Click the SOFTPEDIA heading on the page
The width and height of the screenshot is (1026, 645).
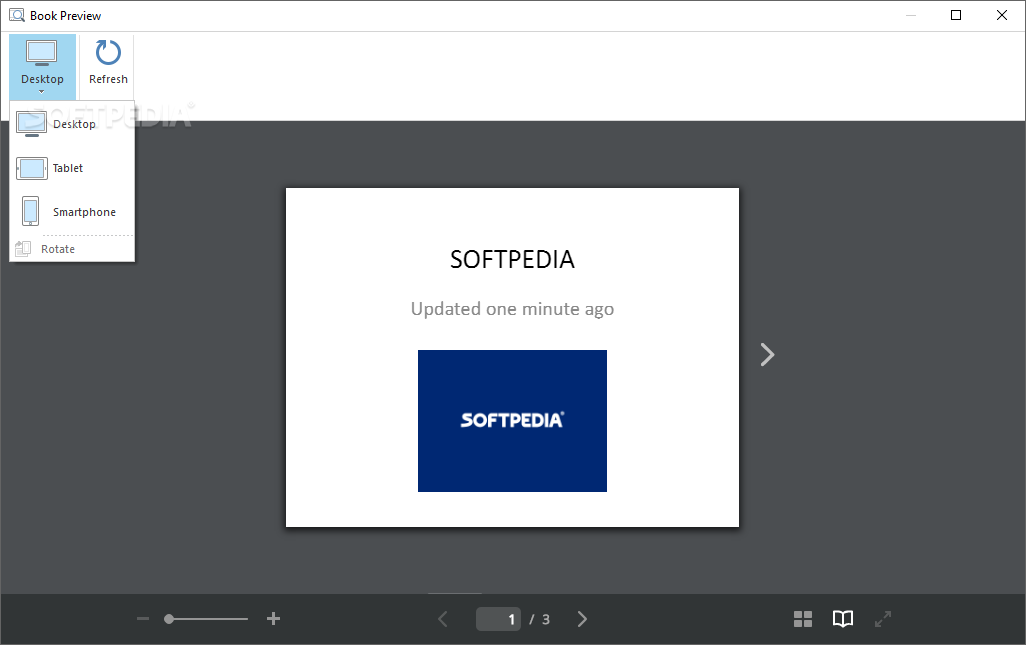click(x=512, y=260)
